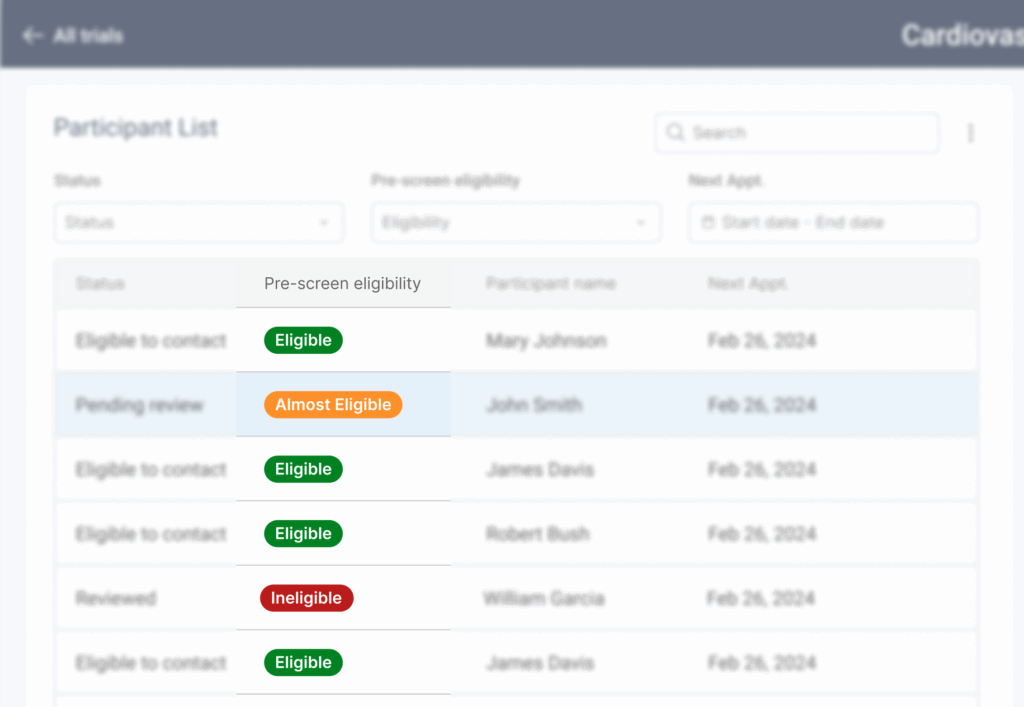Click the orange Almost Eligible badge
Image resolution: width=1024 pixels, height=707 pixels.
click(x=333, y=405)
